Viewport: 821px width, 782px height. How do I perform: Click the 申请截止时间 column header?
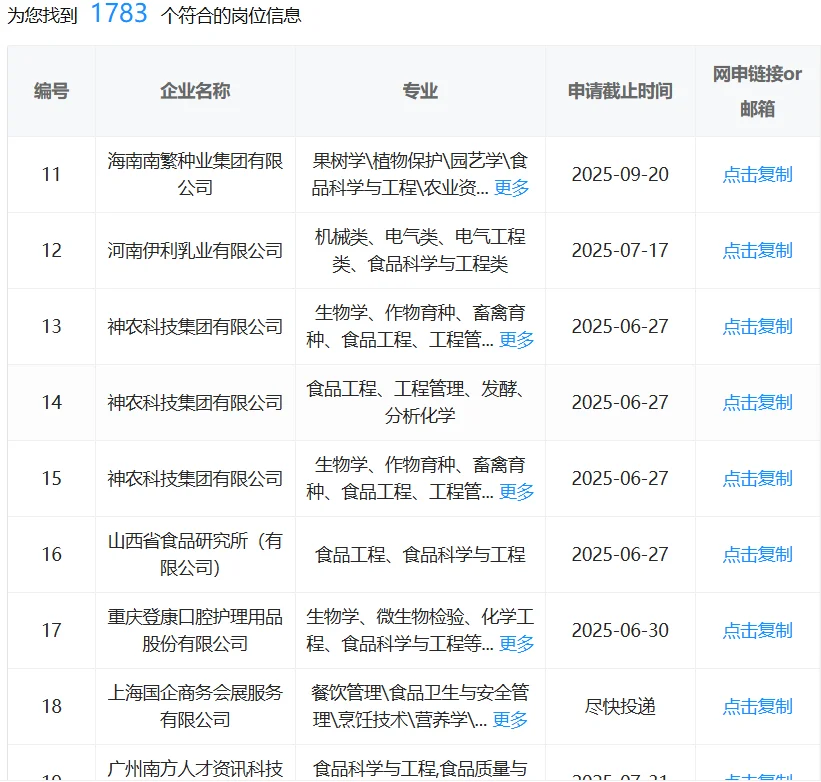[x=620, y=91]
